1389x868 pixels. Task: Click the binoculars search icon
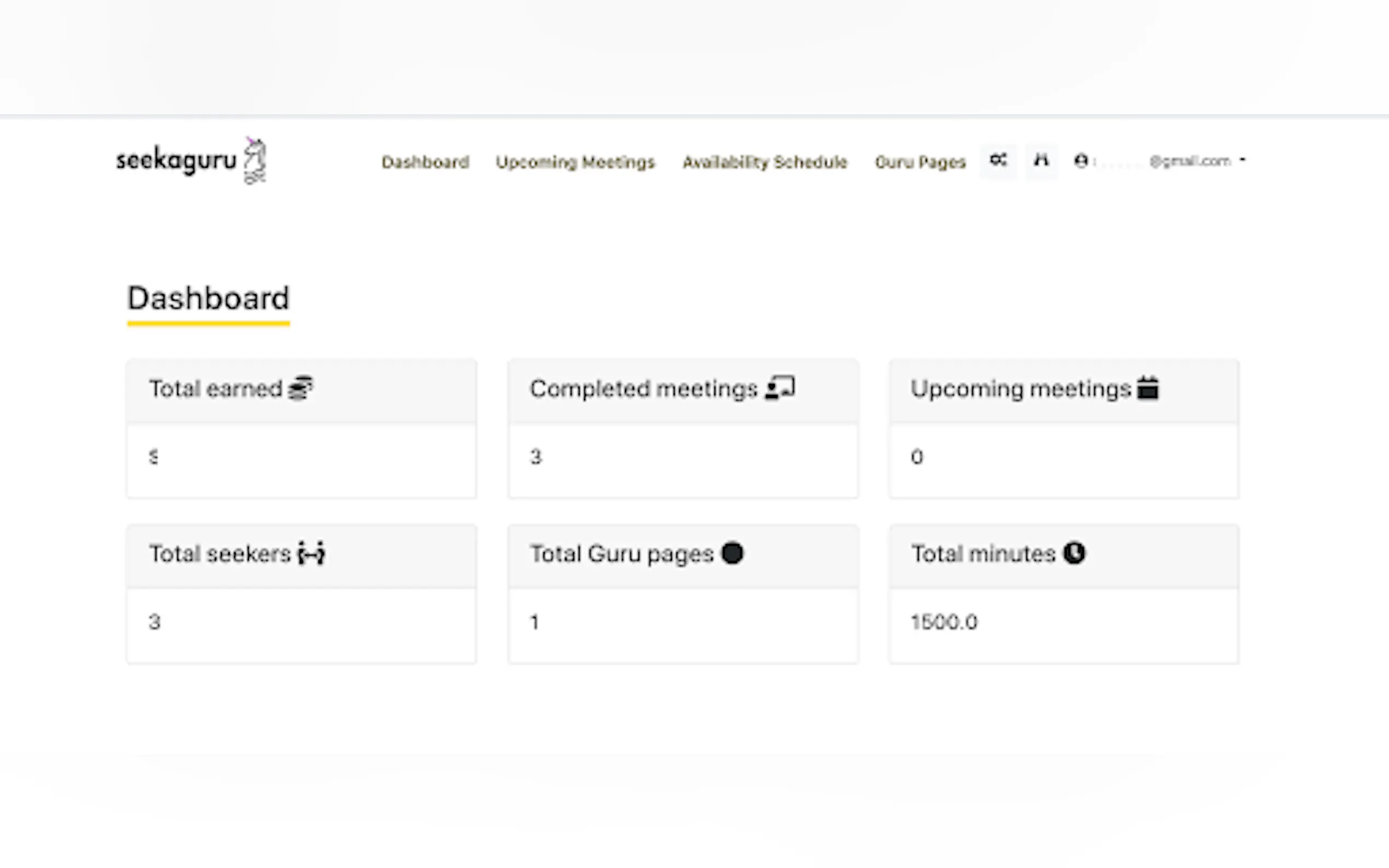[1041, 160]
